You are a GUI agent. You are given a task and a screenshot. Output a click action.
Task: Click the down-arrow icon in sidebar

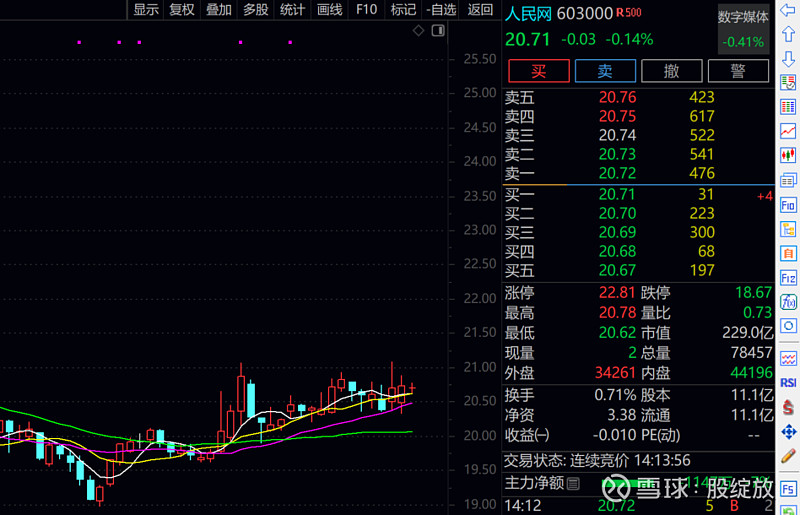click(x=788, y=58)
